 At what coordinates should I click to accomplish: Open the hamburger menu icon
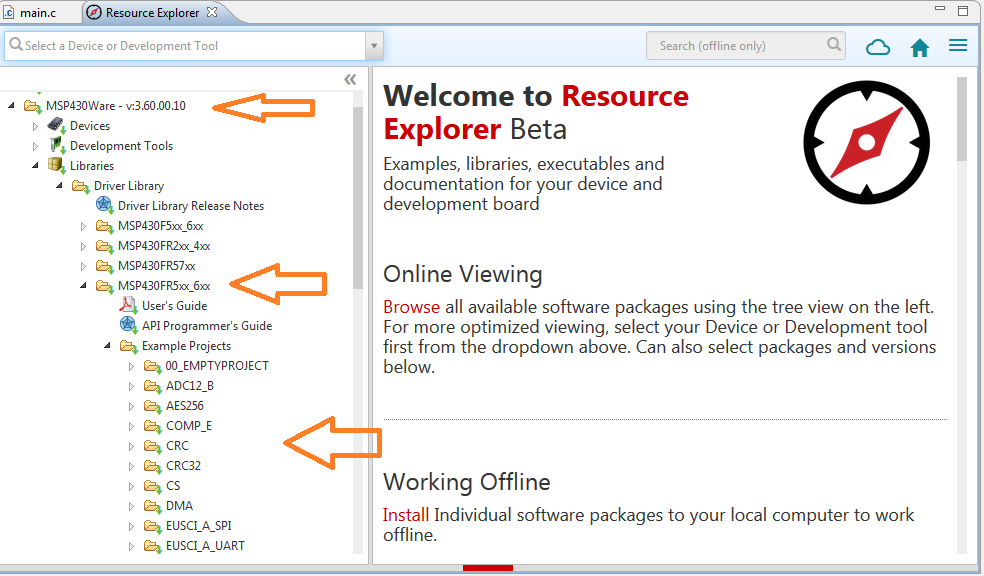point(958,46)
